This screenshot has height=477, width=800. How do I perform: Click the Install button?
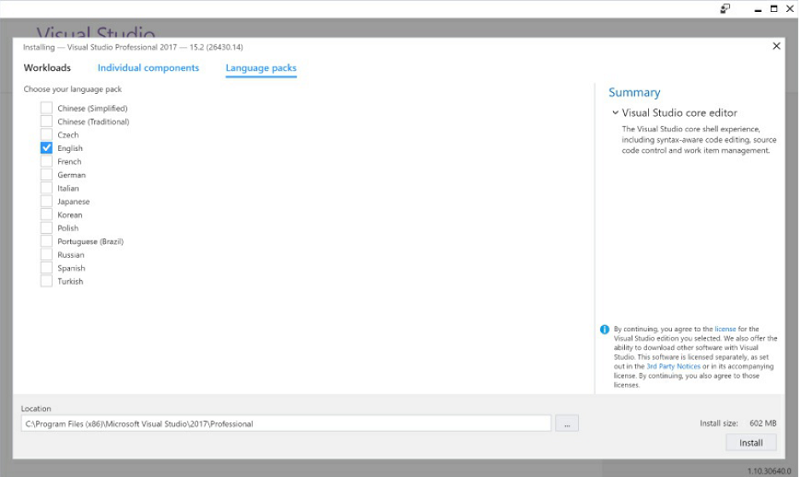pyautogui.click(x=751, y=443)
